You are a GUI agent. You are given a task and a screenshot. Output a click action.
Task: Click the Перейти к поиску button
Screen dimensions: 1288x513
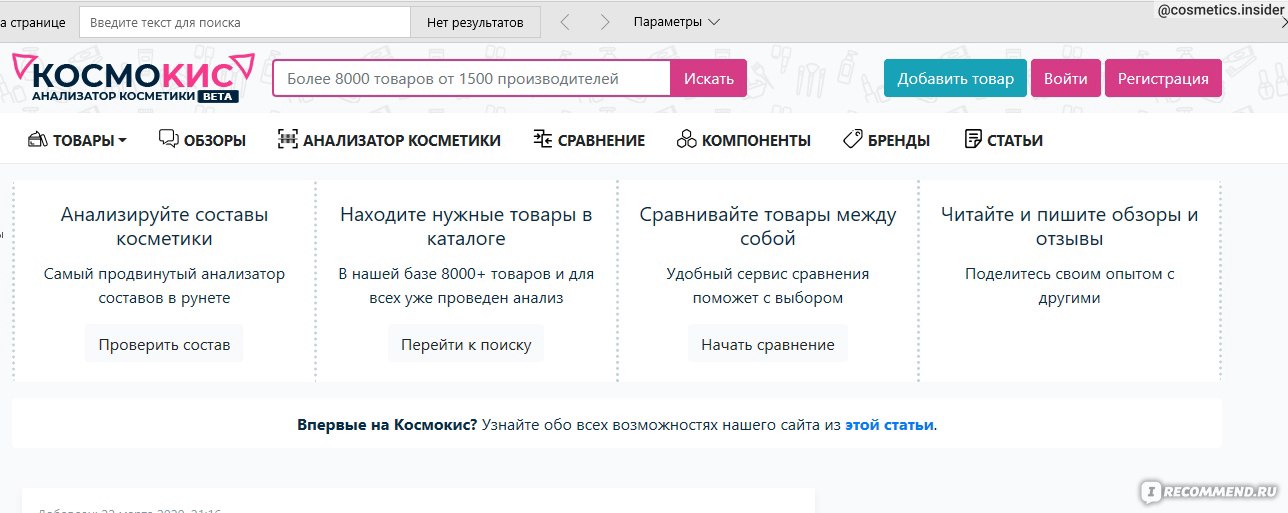(x=466, y=344)
